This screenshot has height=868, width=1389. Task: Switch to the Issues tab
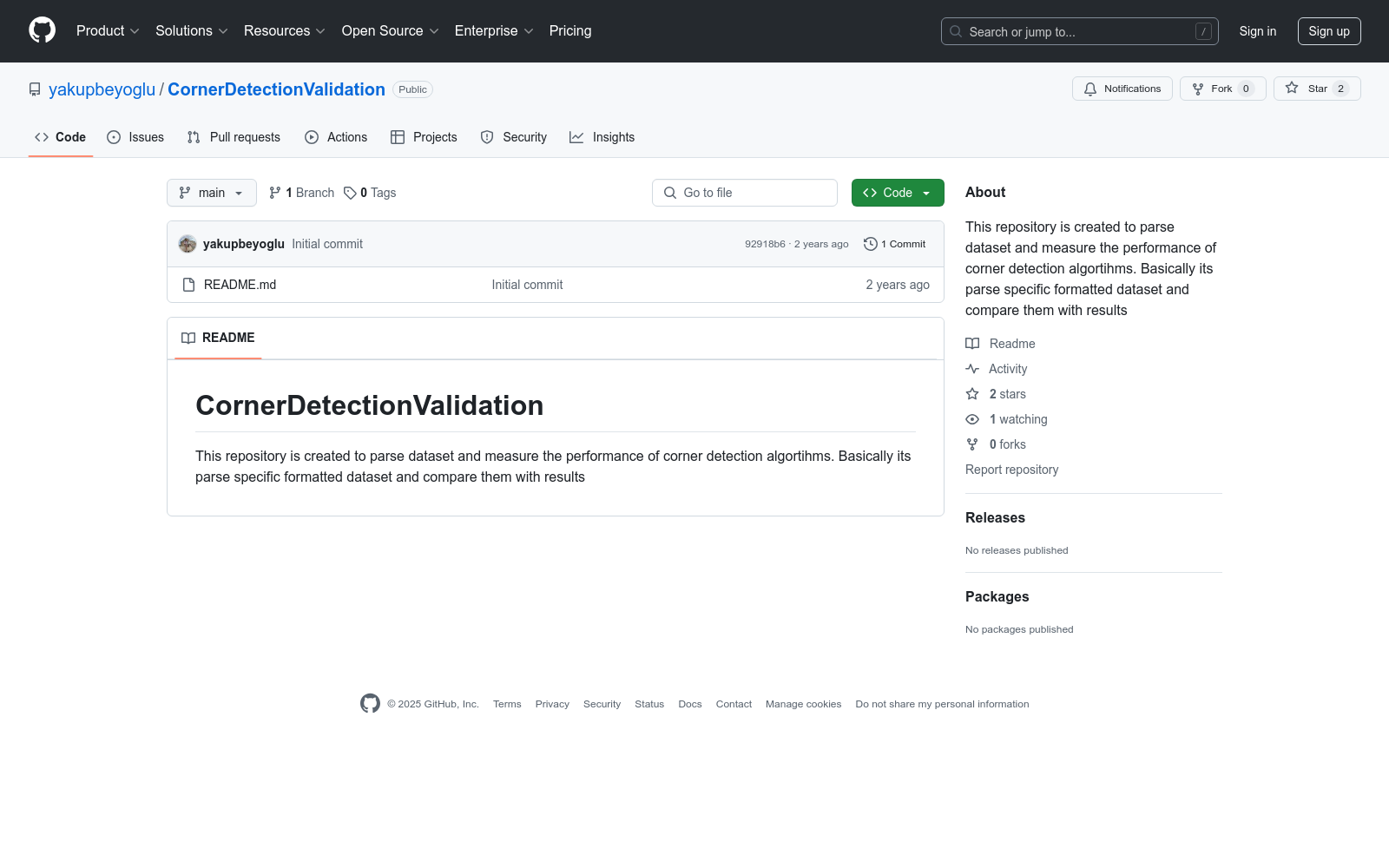point(135,137)
